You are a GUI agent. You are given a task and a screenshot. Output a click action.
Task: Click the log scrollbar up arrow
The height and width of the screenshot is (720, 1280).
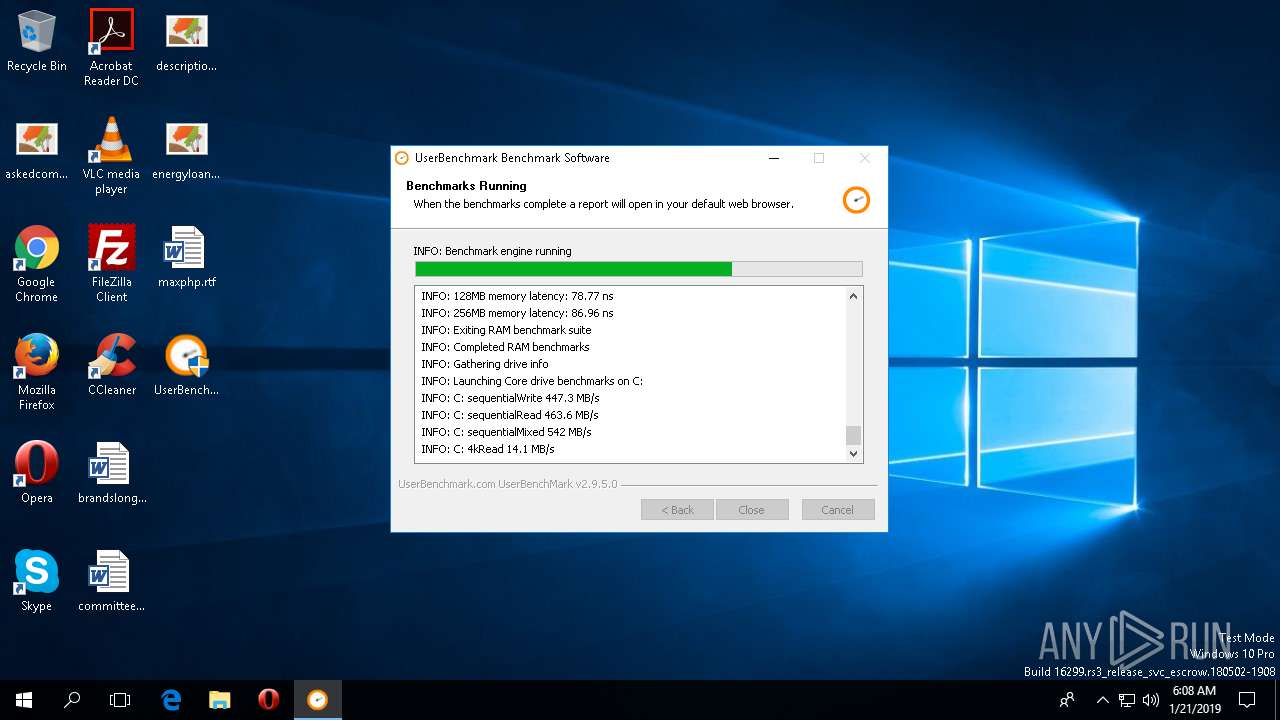click(853, 296)
